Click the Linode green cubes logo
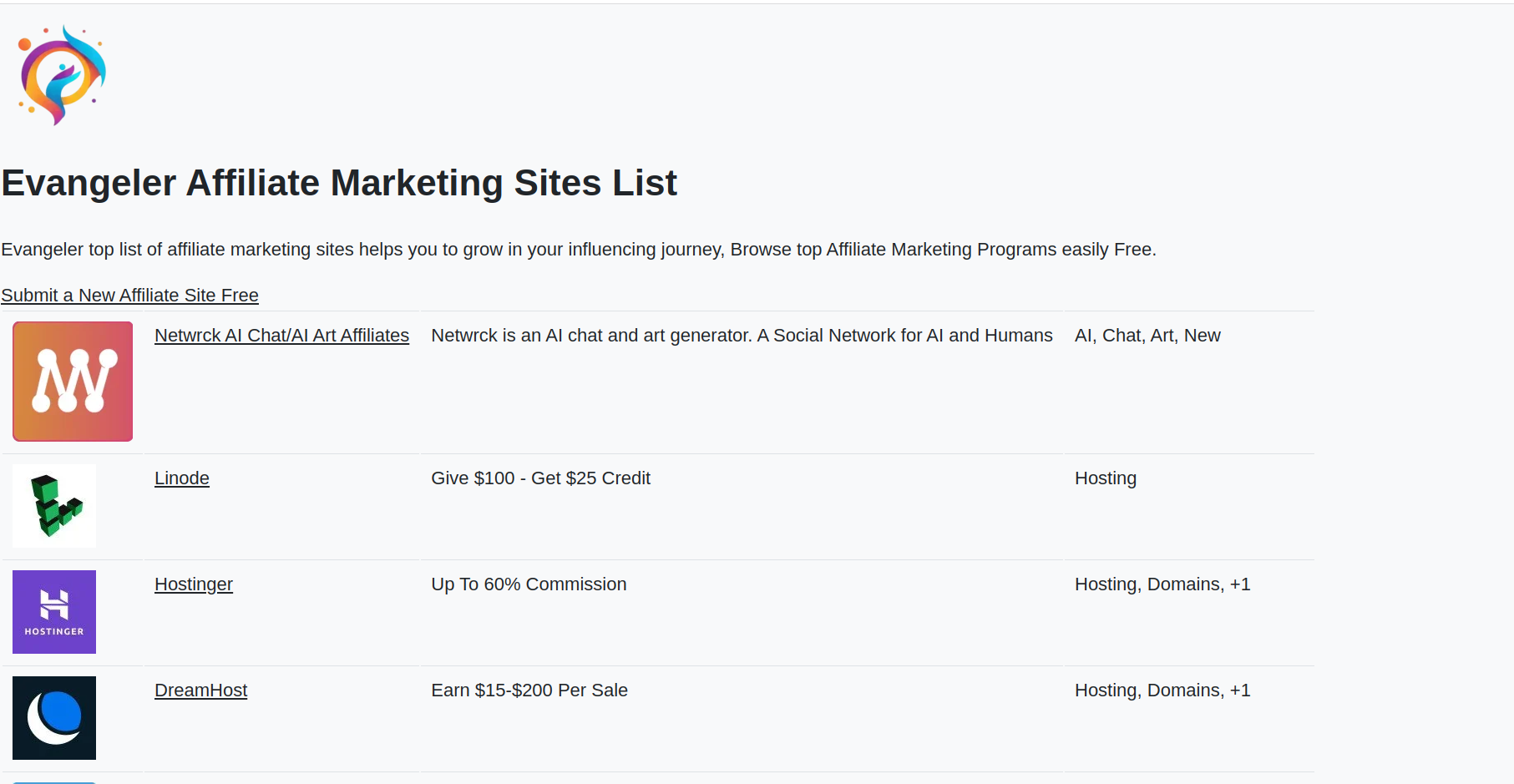Image resolution: width=1514 pixels, height=784 pixels. pos(54,506)
